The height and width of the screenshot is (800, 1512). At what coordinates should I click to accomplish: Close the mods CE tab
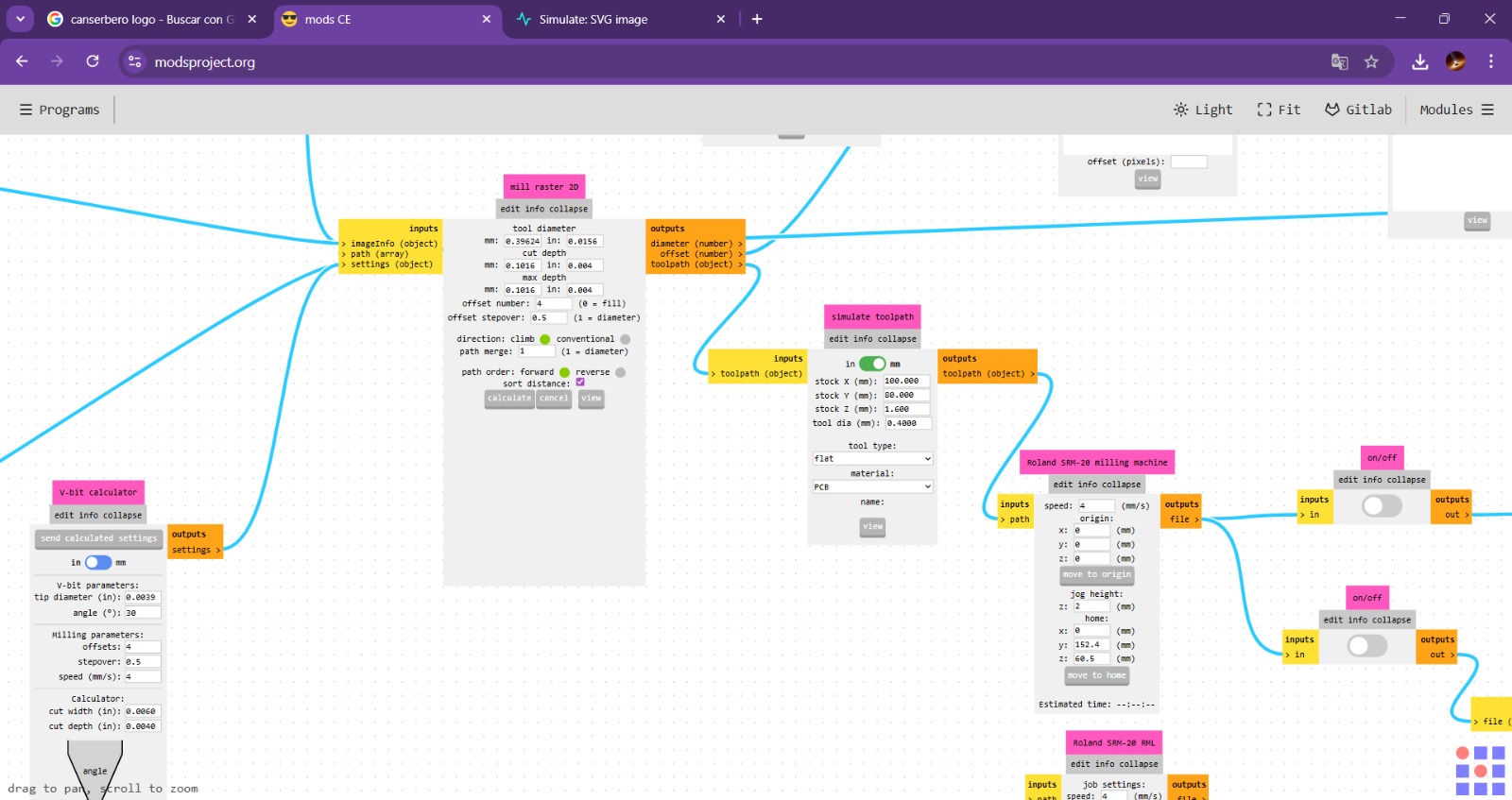click(x=486, y=19)
